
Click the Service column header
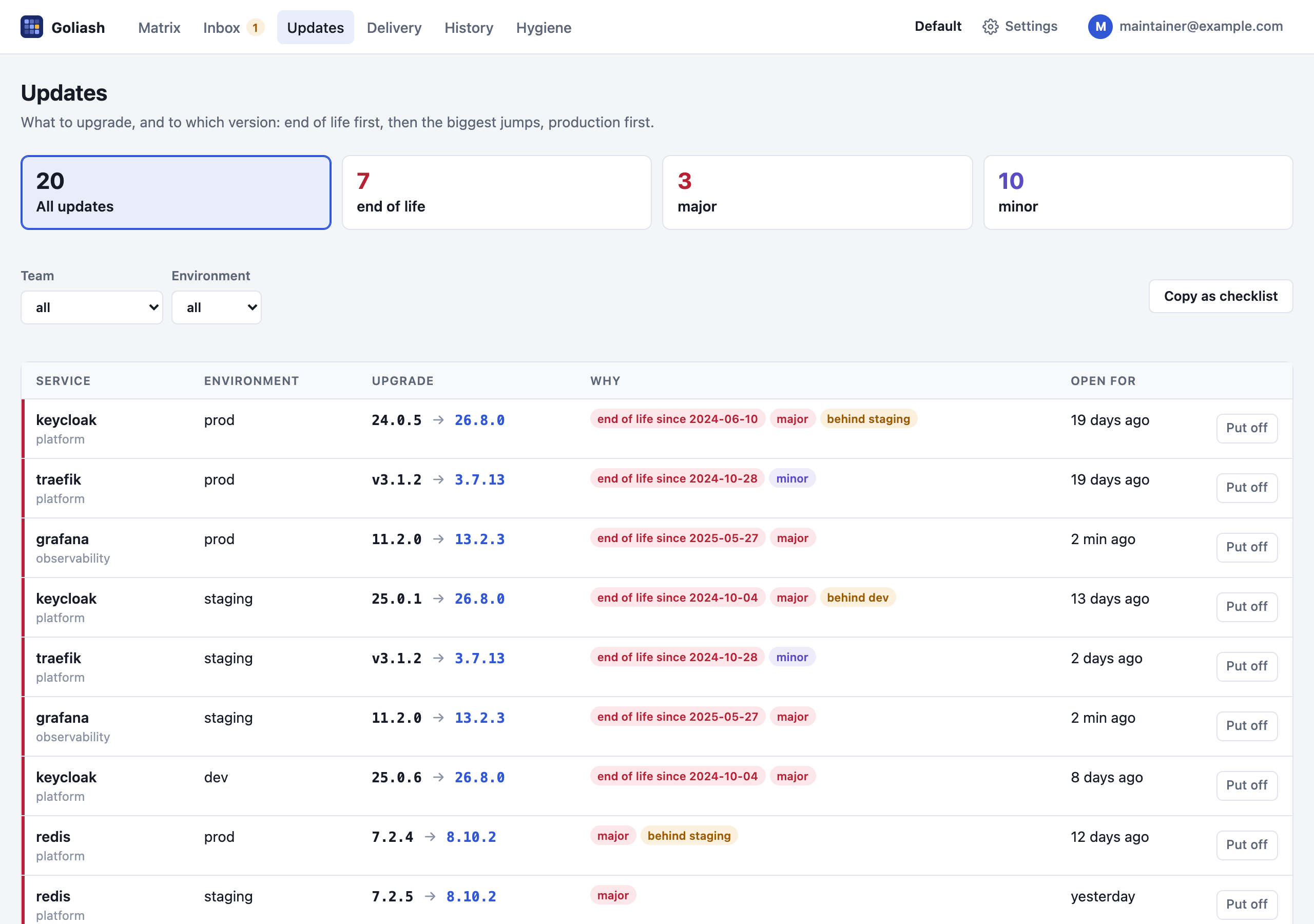tap(64, 381)
